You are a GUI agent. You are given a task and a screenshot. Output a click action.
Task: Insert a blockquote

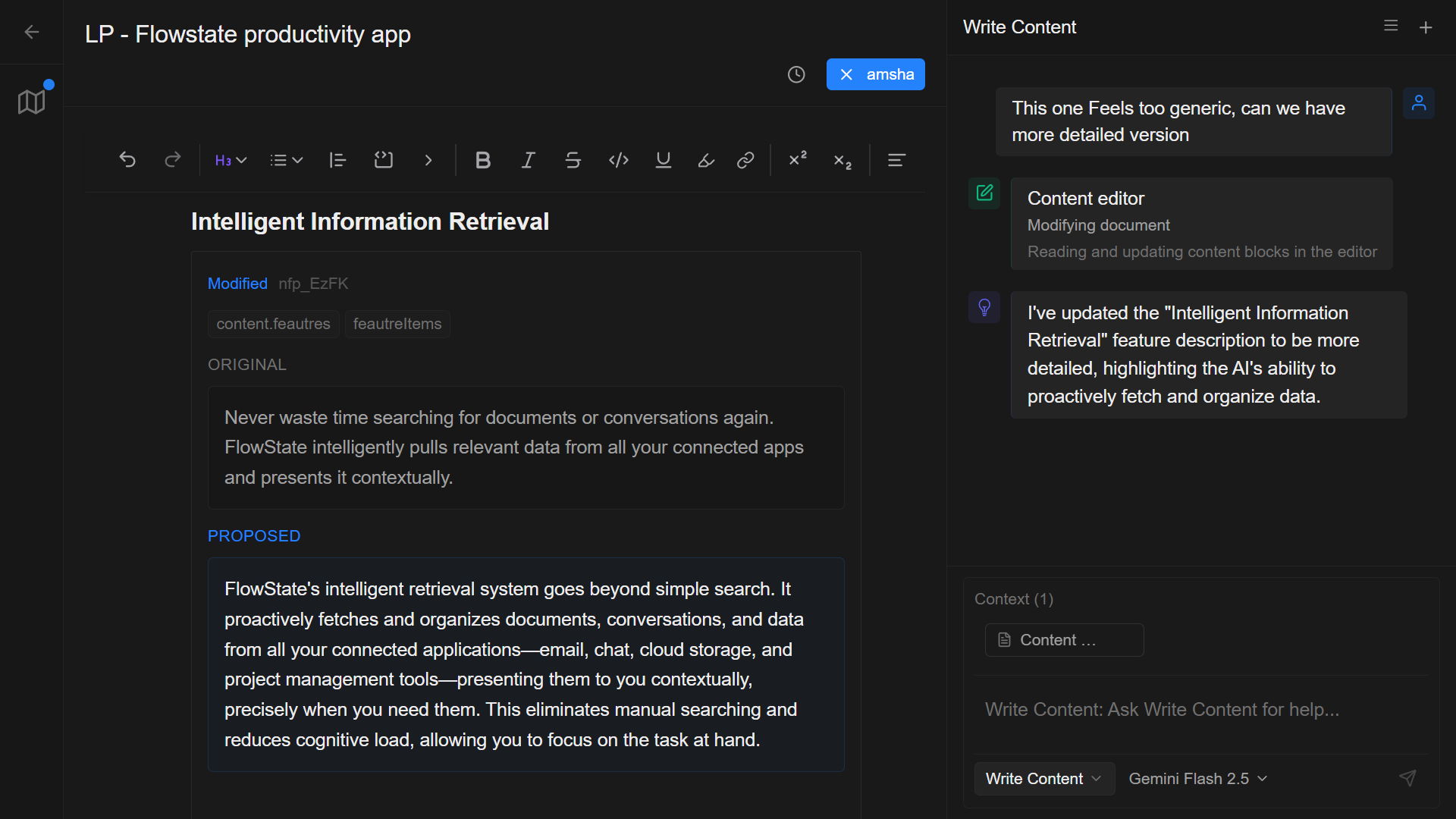coord(338,160)
